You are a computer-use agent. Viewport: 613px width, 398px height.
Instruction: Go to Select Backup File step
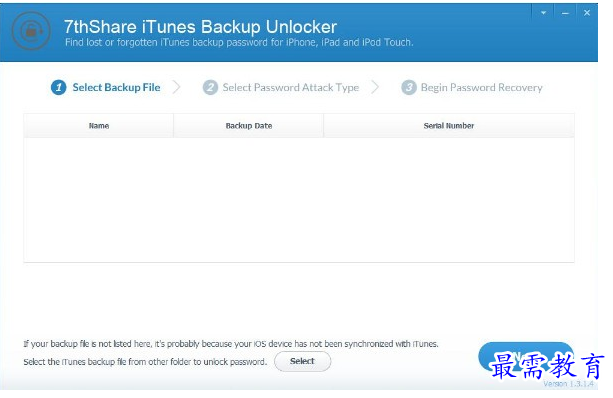click(117, 87)
